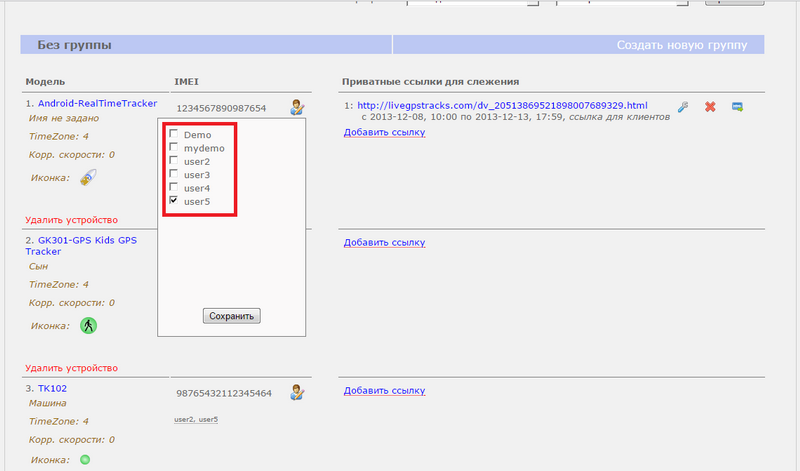The image size is (800, 471).
Task: Click Удалить устройство above GK301 device
Action: [72, 220]
